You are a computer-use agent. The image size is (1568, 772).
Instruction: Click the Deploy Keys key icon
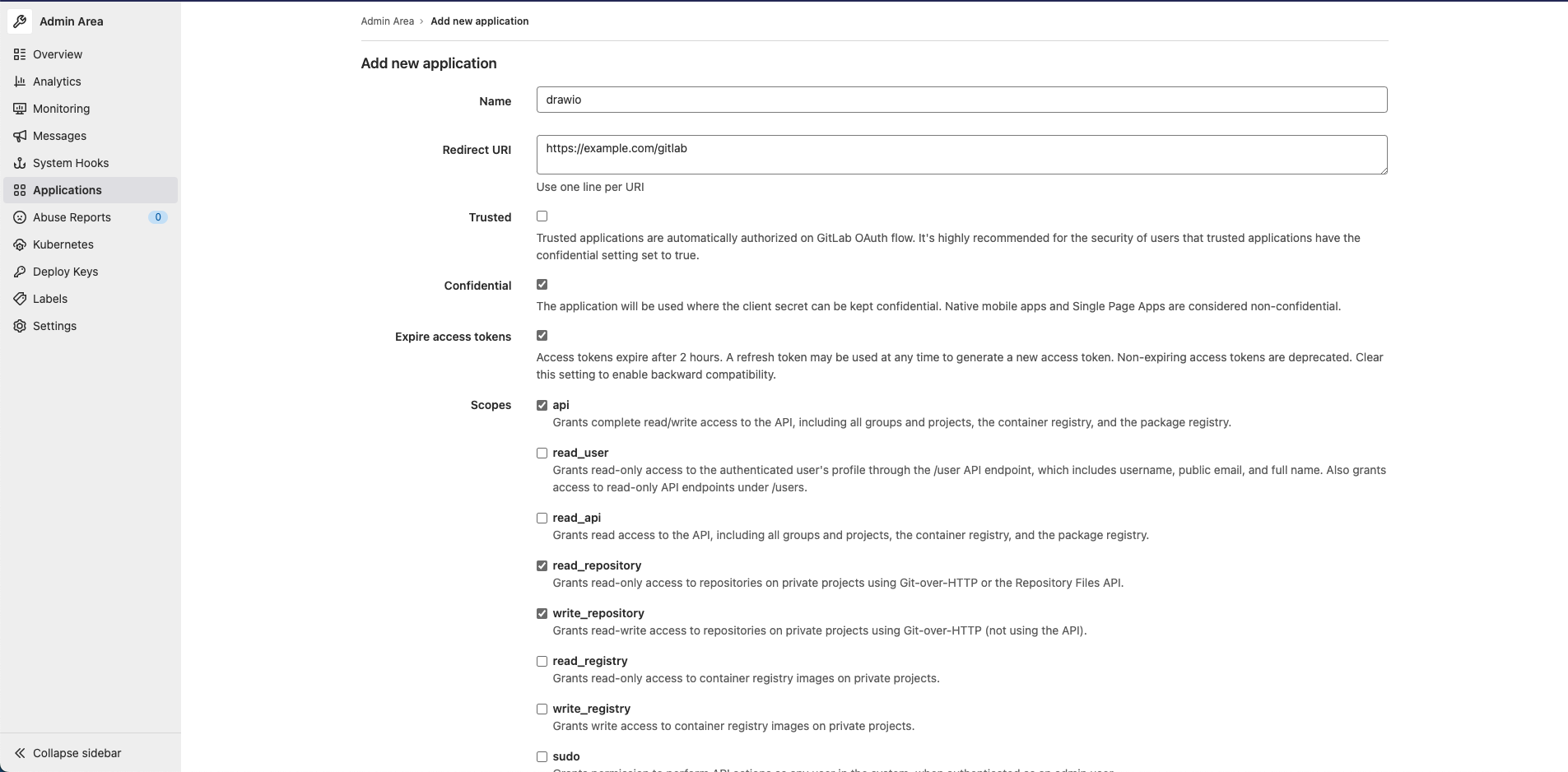[20, 272]
